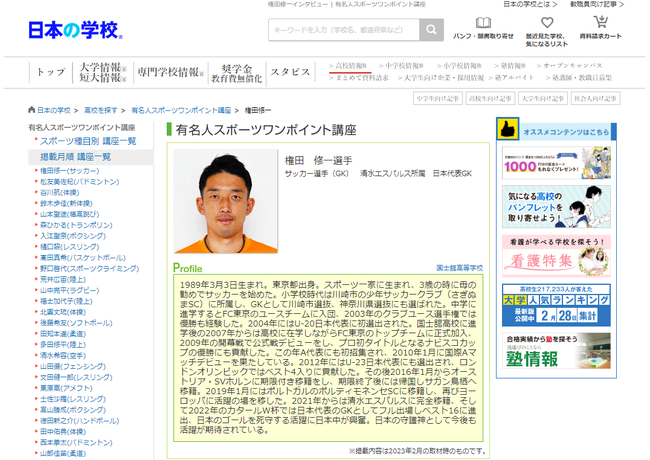Click the thumbs-up オススメコンテンツ icon
The image size is (650, 460).
507,130
